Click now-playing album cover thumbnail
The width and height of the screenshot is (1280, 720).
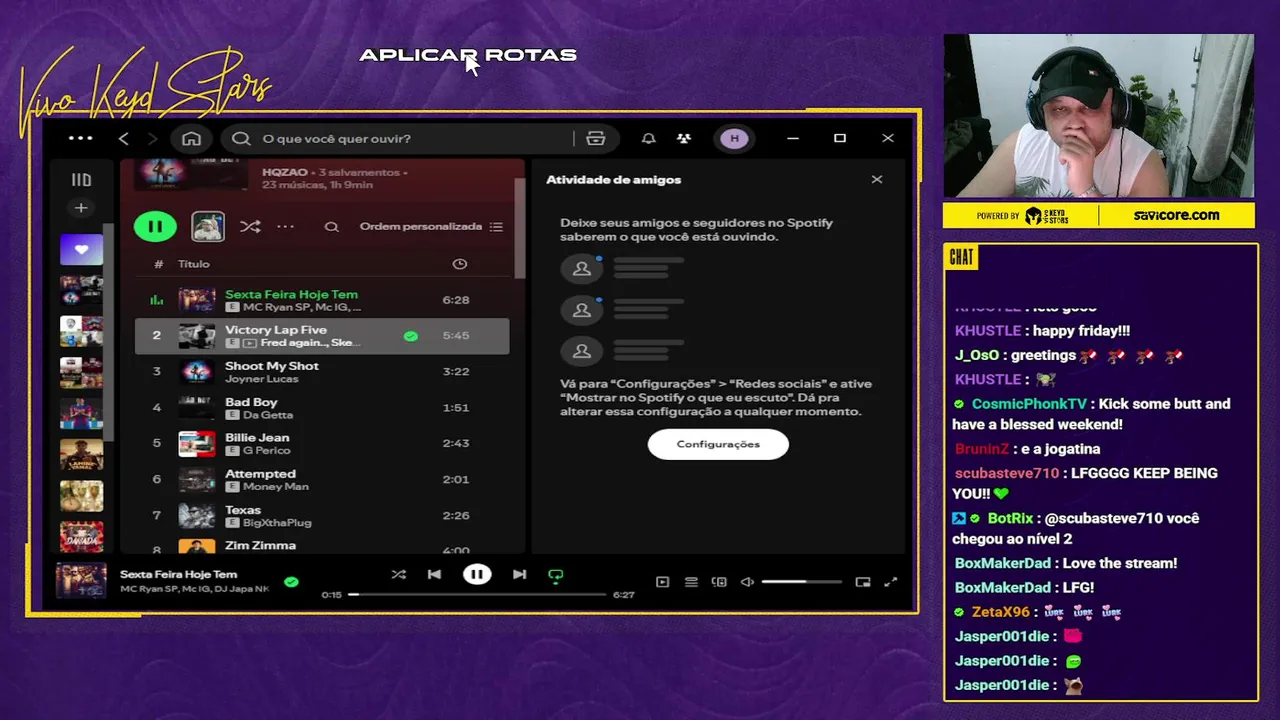(81, 581)
